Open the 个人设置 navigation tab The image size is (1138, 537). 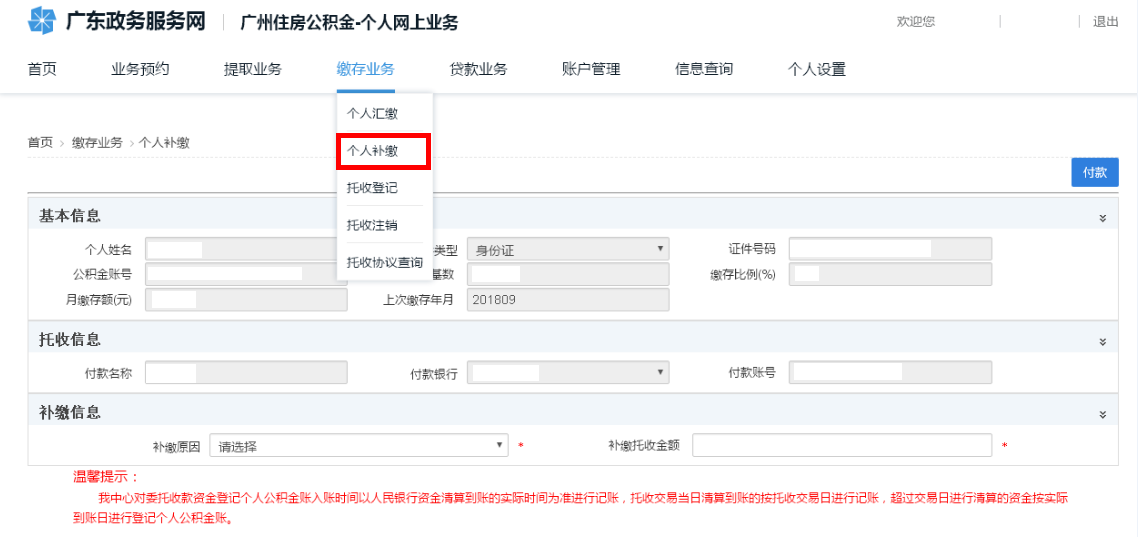click(816, 69)
